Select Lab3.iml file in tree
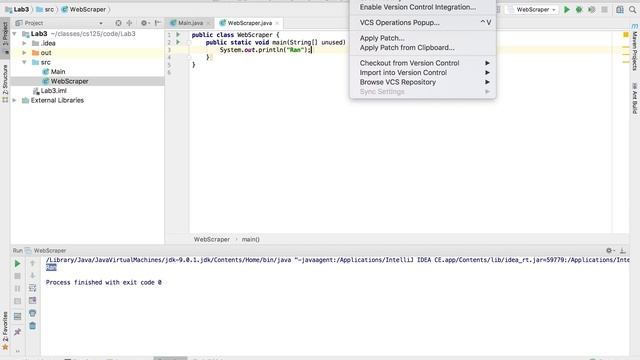 click(x=49, y=91)
